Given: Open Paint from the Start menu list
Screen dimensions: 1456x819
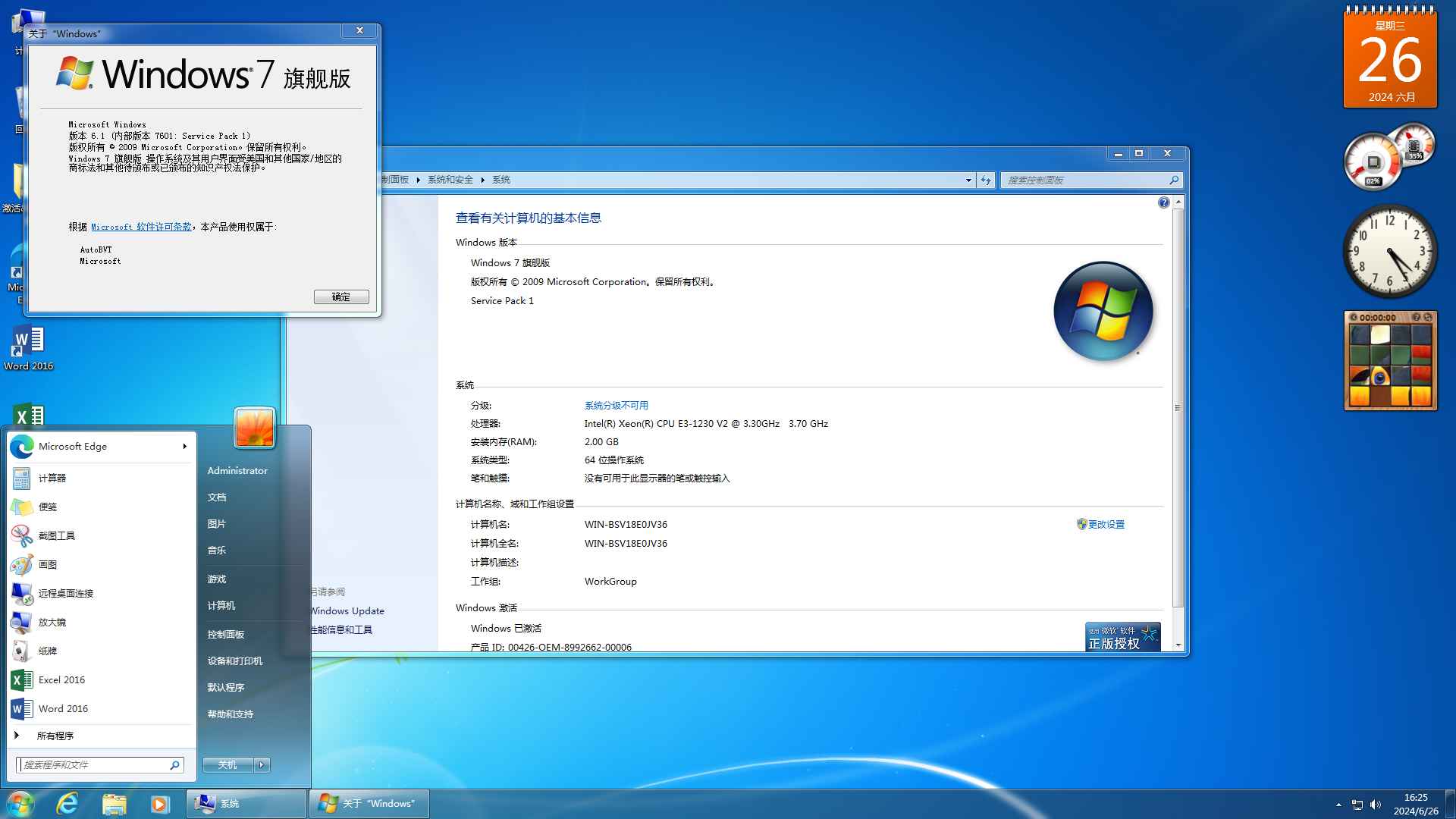Looking at the screenshot, I should pos(47,564).
